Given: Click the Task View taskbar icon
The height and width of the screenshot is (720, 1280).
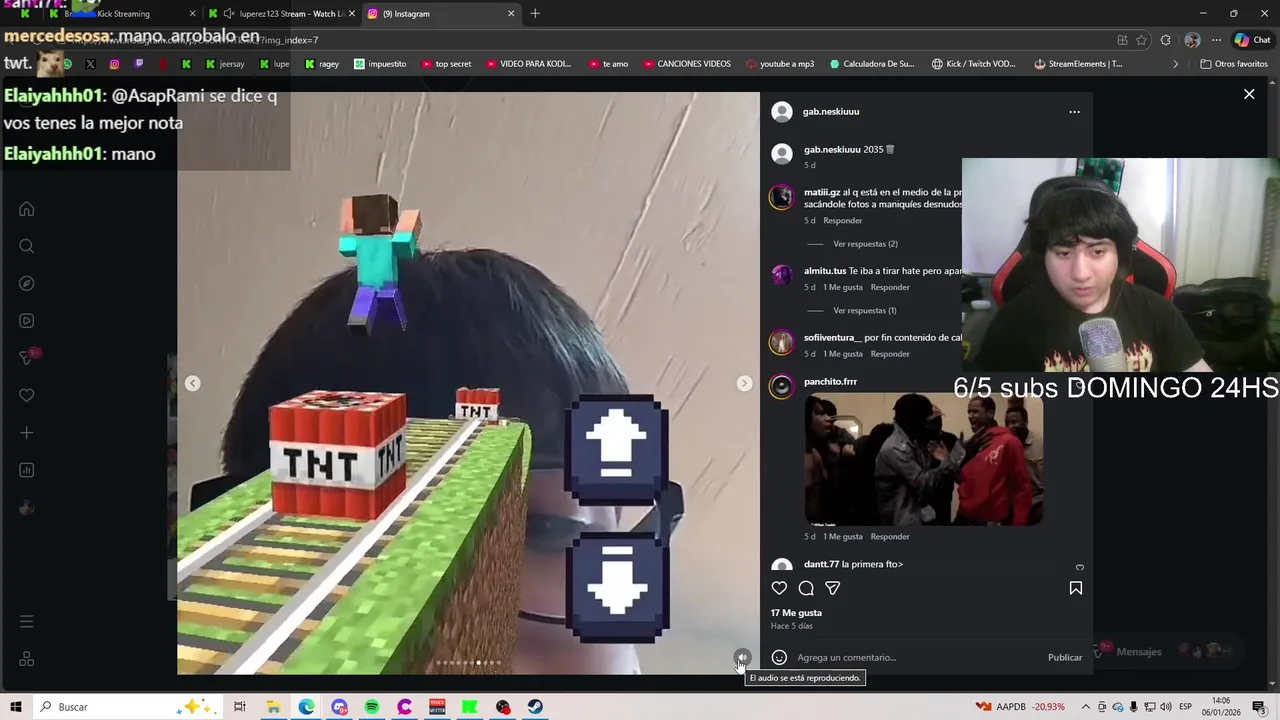Looking at the screenshot, I should [240, 707].
